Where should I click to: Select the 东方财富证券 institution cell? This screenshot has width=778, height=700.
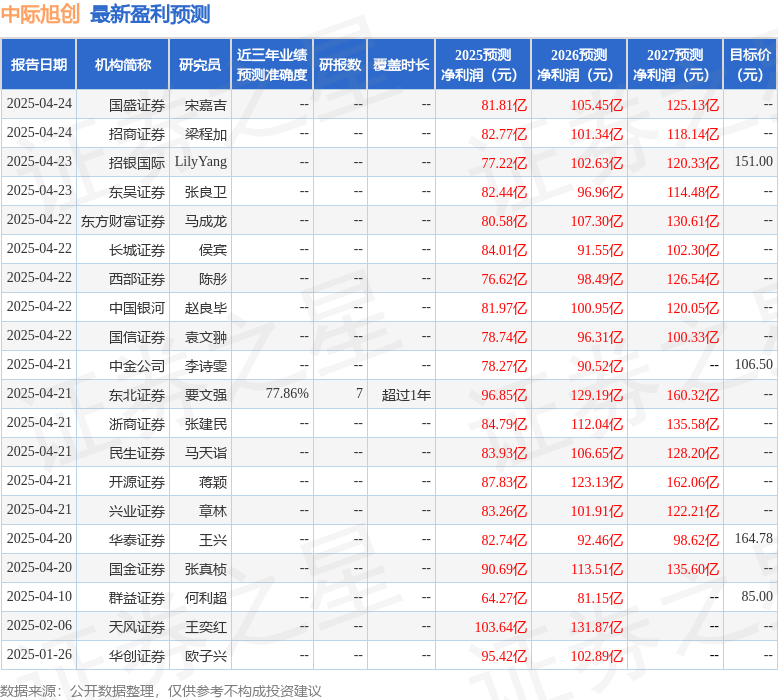coord(123,221)
